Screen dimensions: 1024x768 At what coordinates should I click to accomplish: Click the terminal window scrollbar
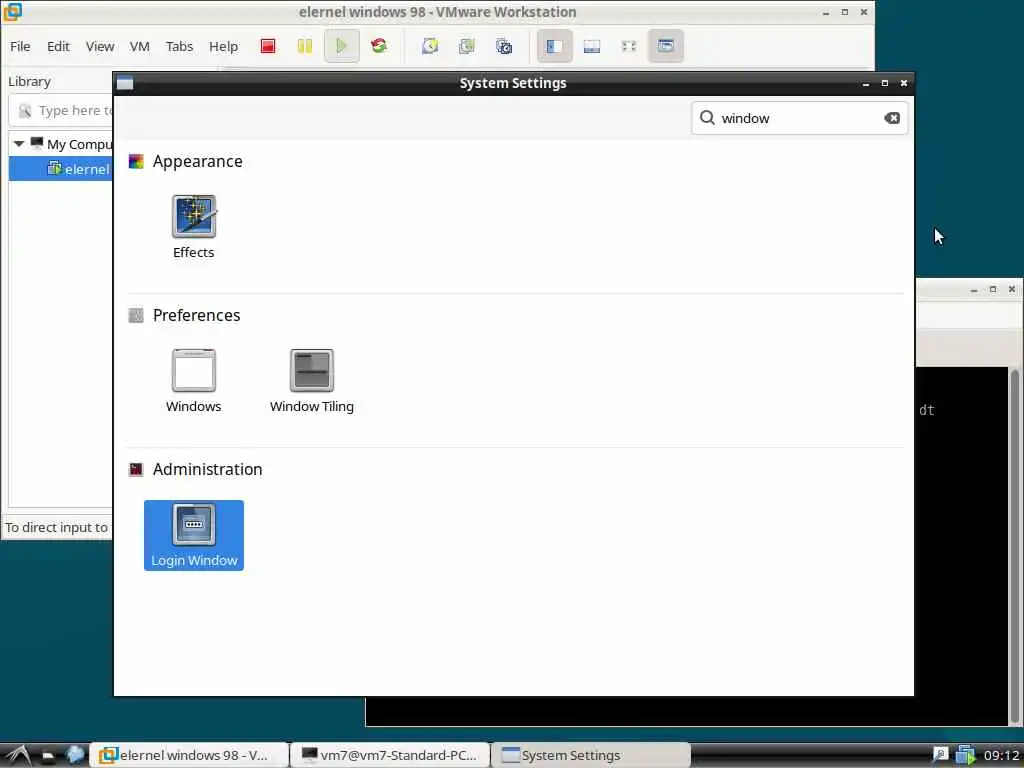click(1015, 545)
